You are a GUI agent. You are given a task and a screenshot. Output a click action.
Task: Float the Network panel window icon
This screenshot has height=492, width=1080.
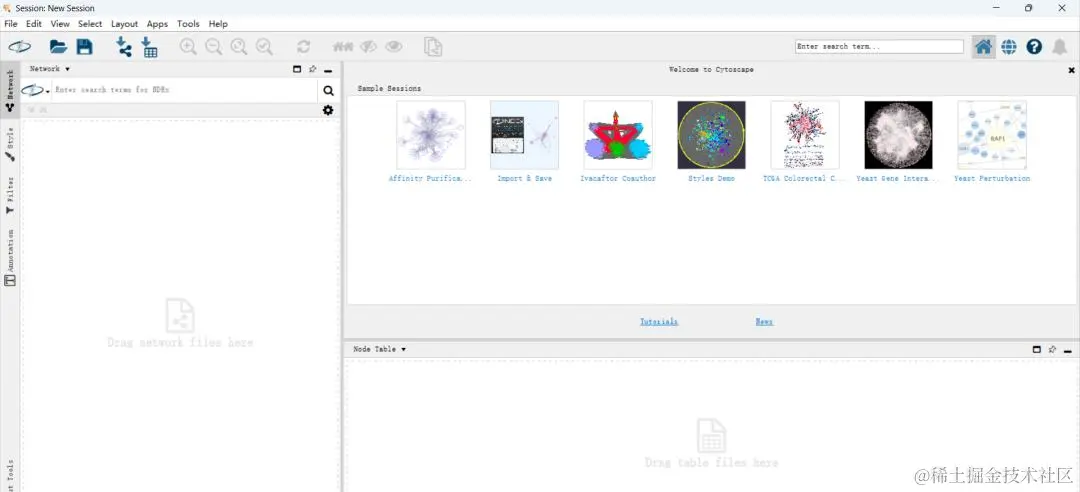297,69
